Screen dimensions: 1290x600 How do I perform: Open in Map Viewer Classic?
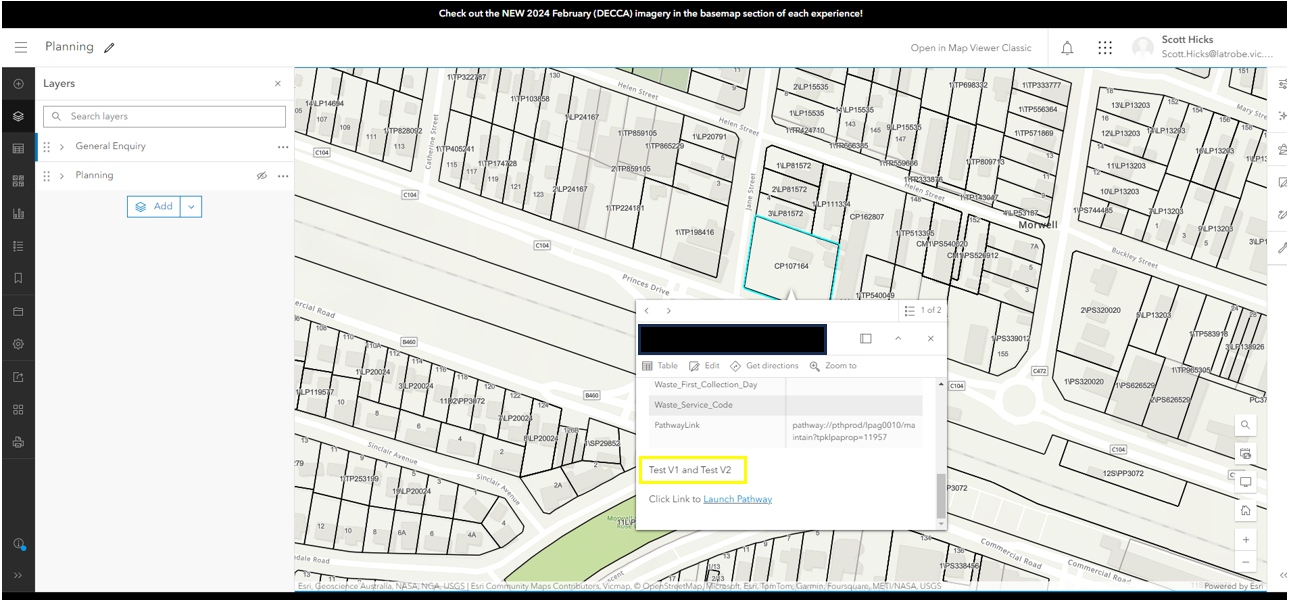pos(971,47)
